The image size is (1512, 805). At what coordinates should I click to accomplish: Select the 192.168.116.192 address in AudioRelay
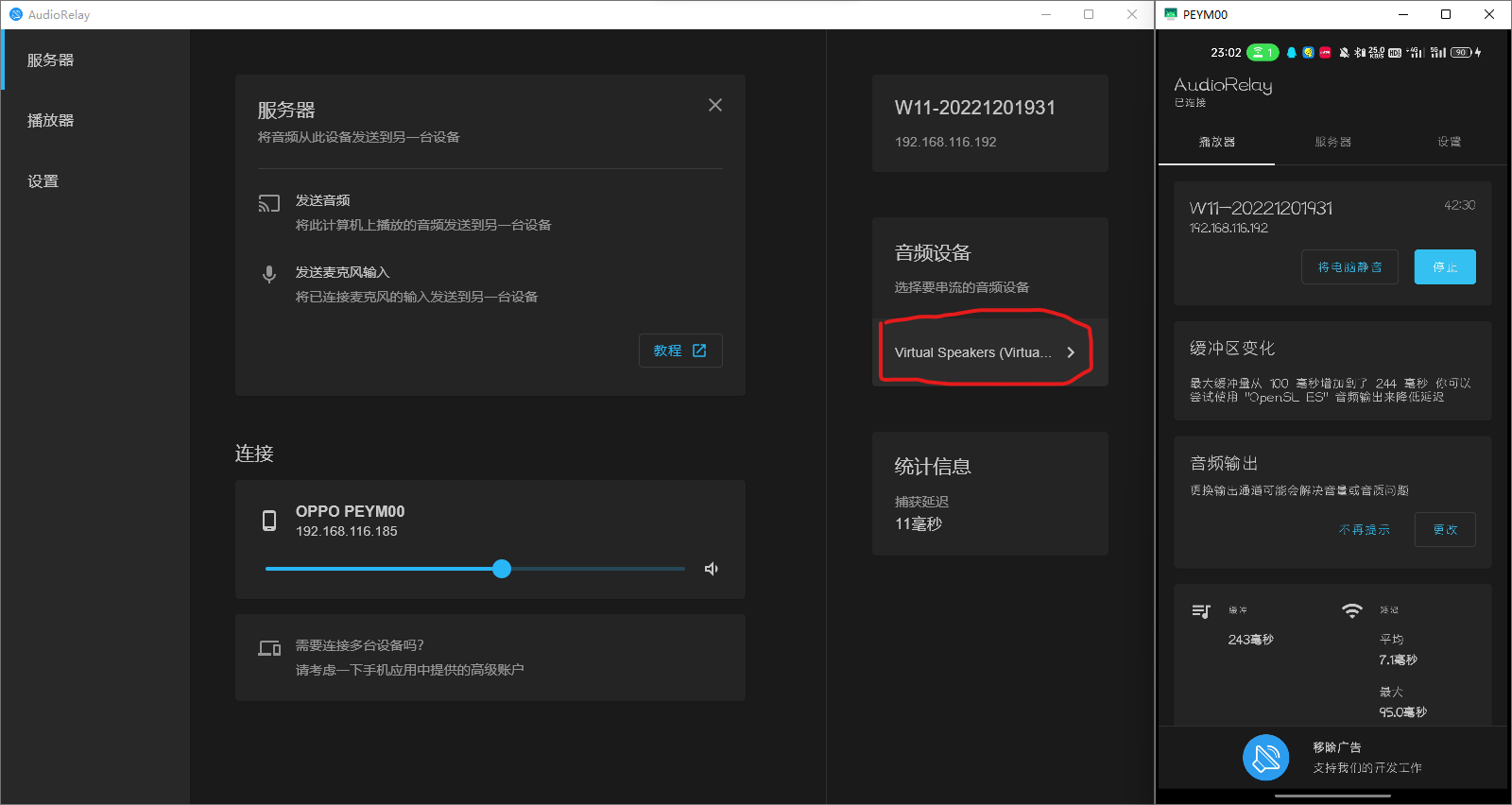(x=946, y=142)
